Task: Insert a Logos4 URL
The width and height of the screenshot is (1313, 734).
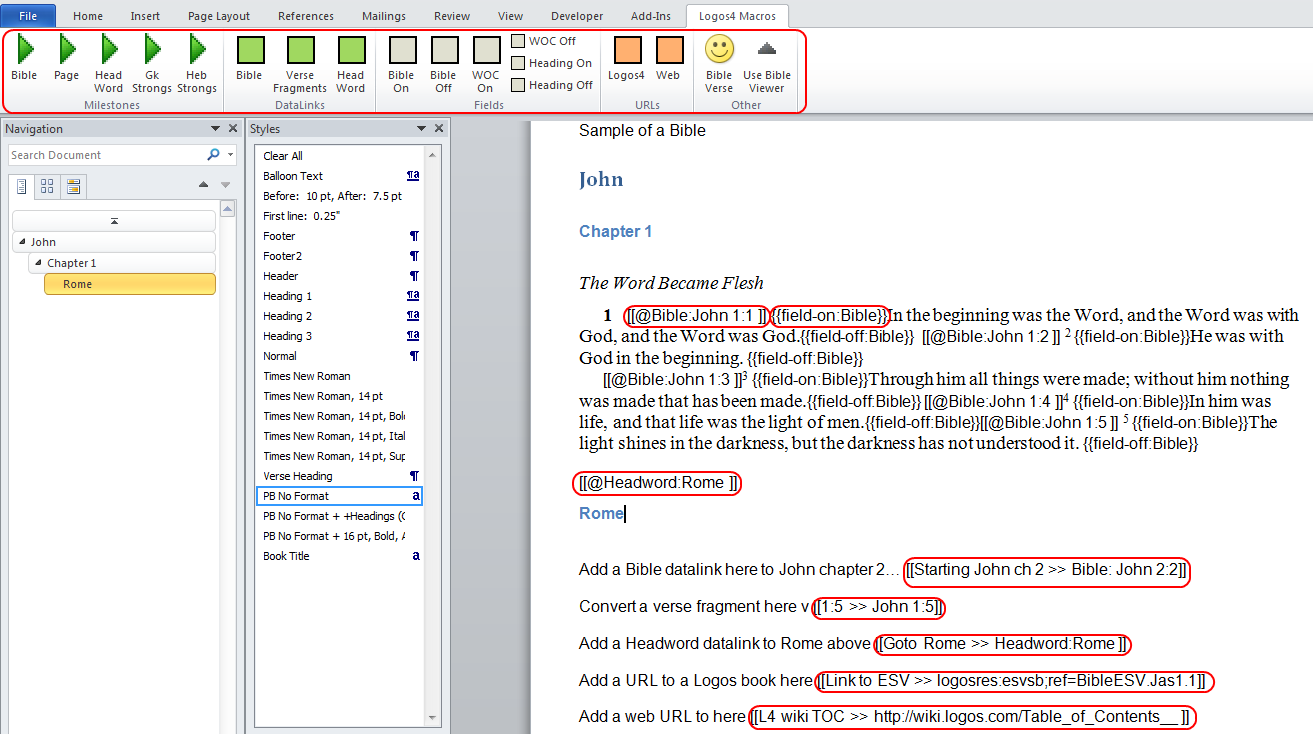Action: (627, 58)
